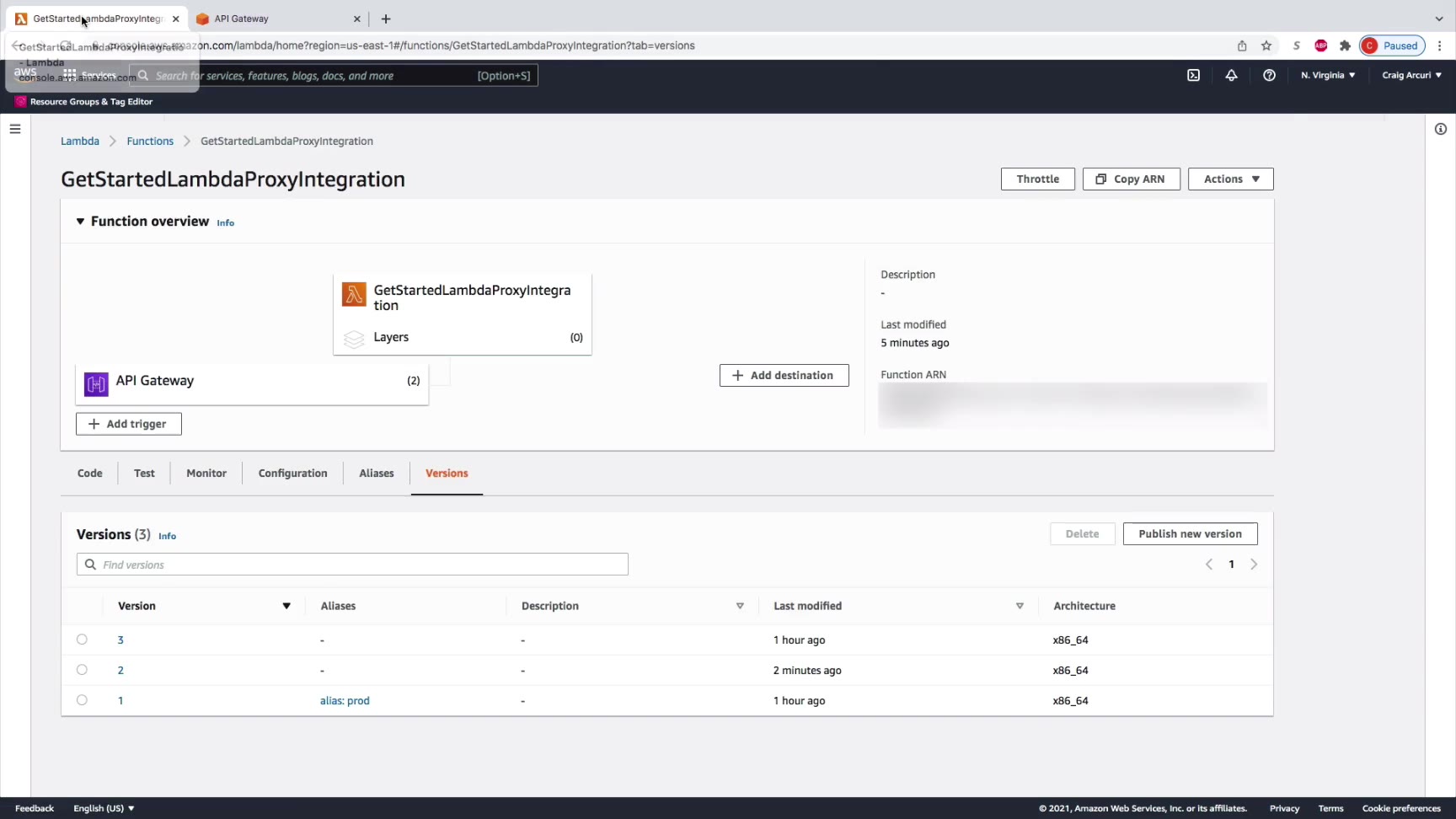The width and height of the screenshot is (1456, 819).
Task: Open the browser extensions puzzle icon
Action: (x=1345, y=45)
